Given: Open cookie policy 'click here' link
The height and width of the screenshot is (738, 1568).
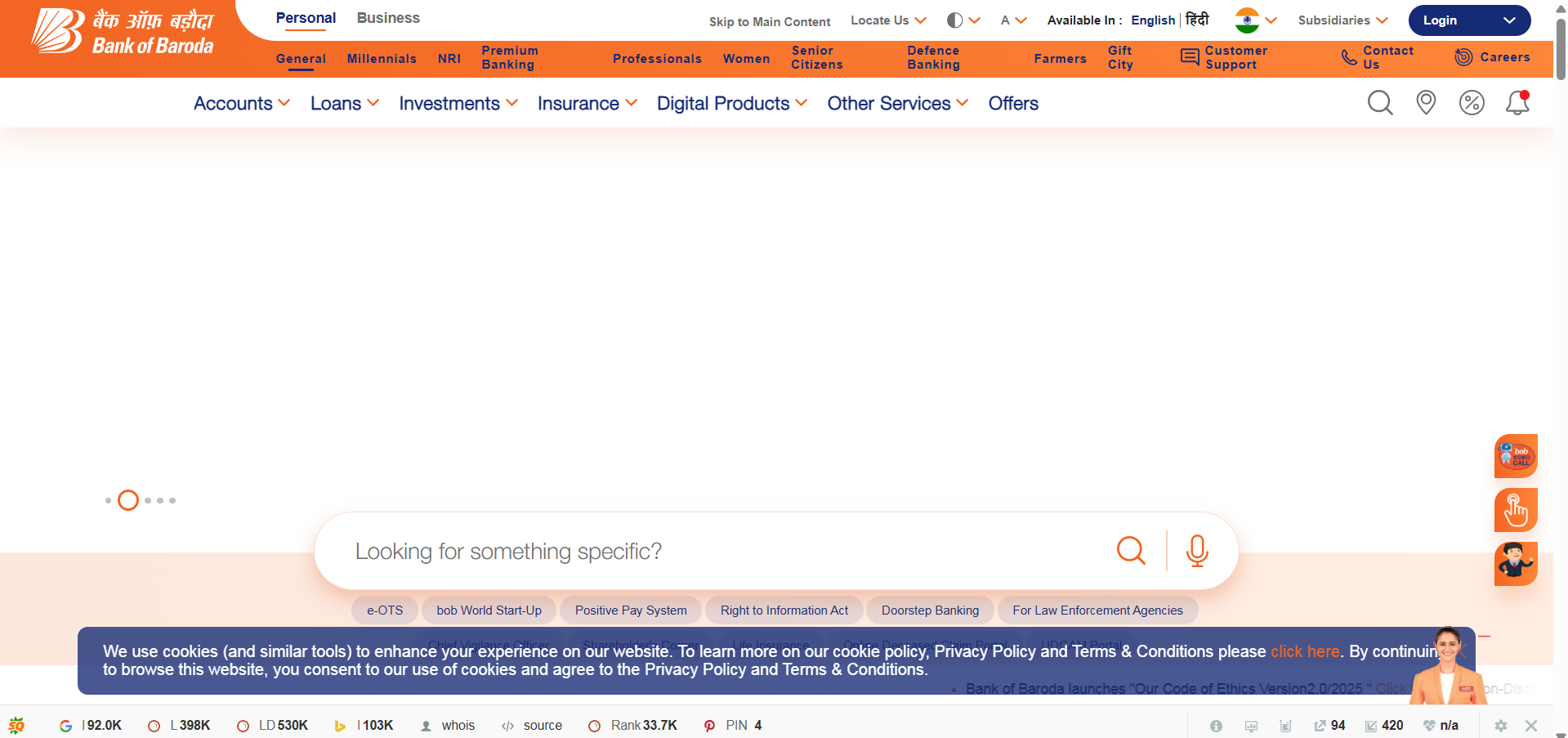Looking at the screenshot, I should tap(1305, 651).
